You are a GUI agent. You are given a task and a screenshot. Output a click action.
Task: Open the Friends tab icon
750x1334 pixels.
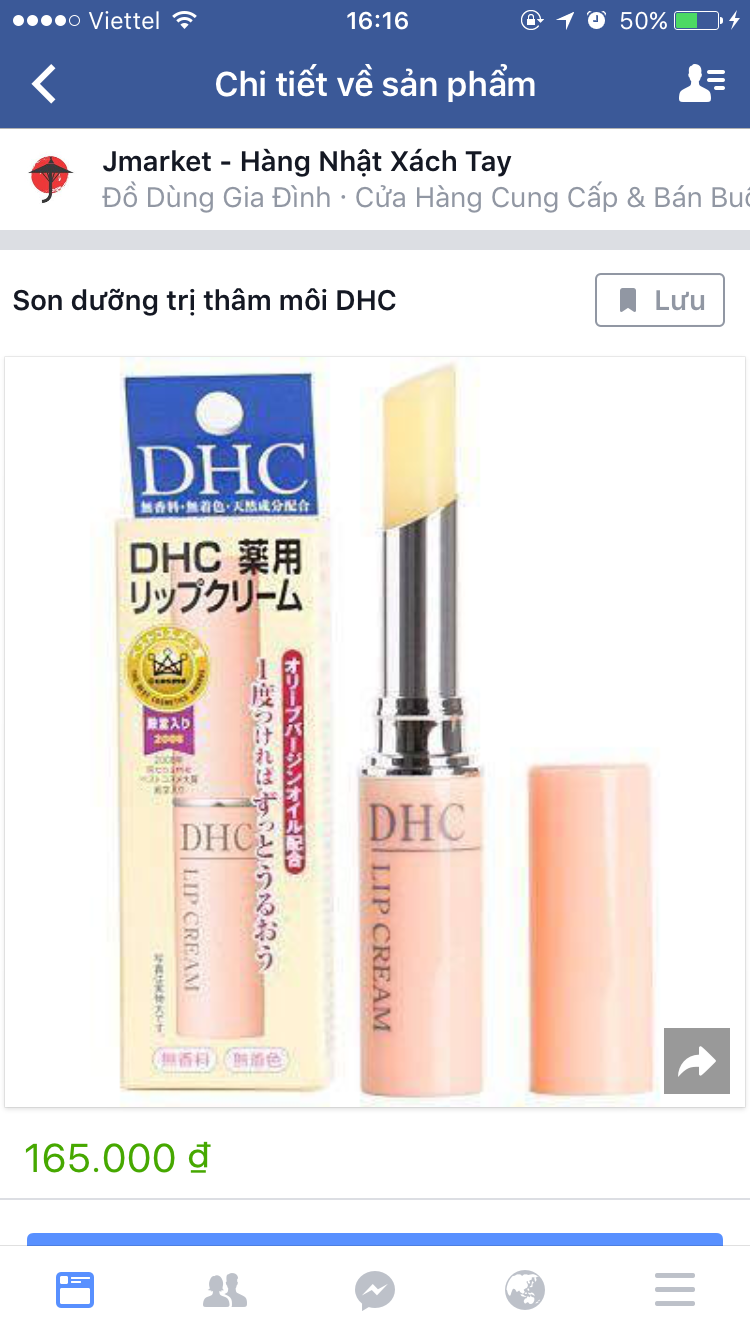(x=225, y=1290)
